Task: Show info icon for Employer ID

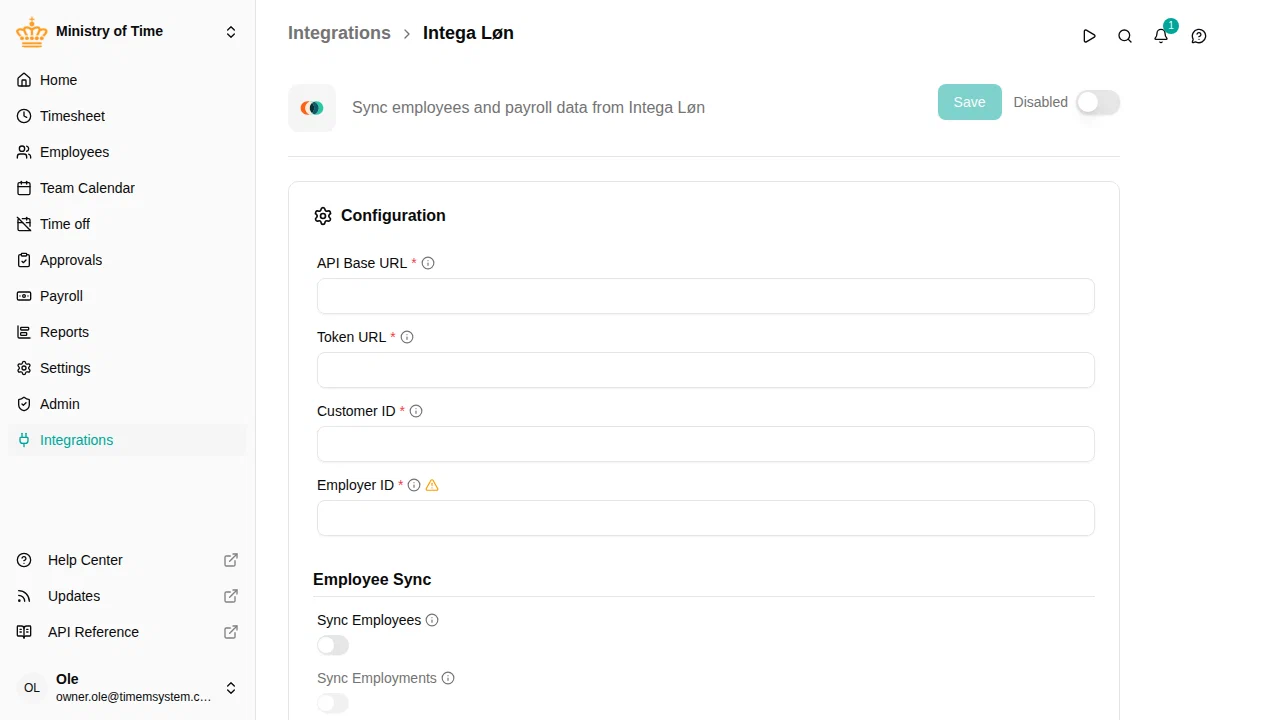Action: tap(414, 485)
